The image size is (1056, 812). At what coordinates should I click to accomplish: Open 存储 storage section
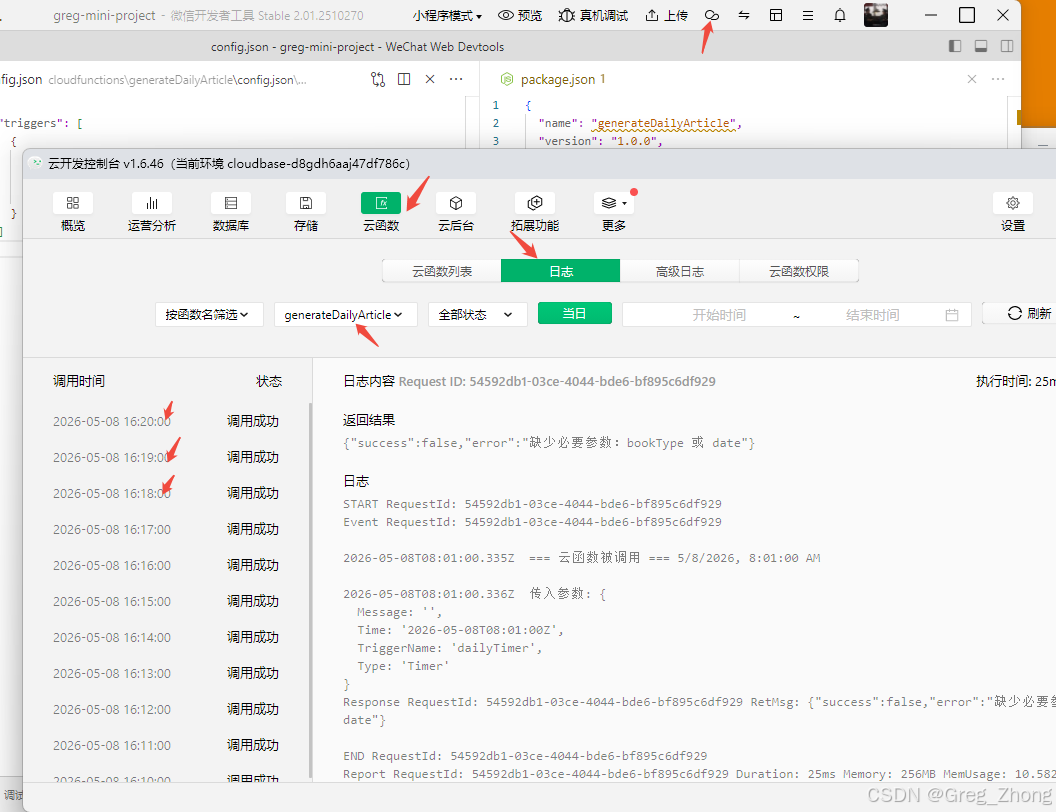click(306, 213)
